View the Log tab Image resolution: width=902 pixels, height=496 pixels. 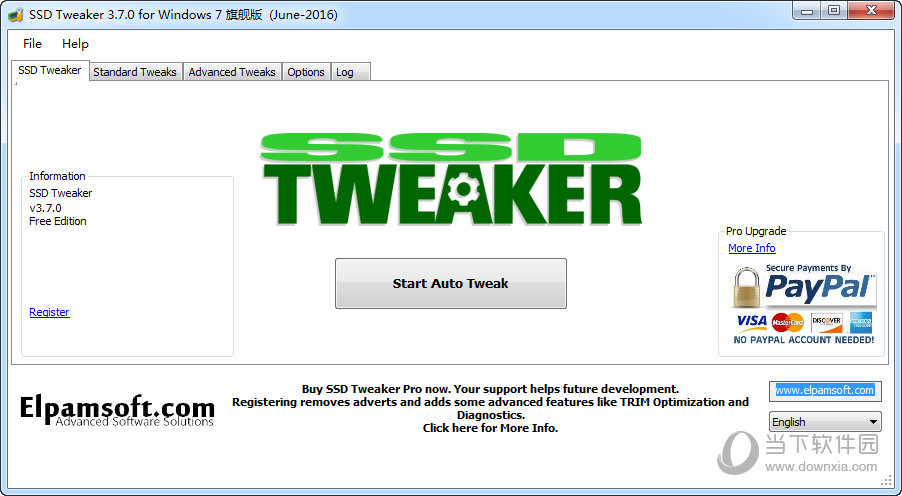[x=350, y=72]
